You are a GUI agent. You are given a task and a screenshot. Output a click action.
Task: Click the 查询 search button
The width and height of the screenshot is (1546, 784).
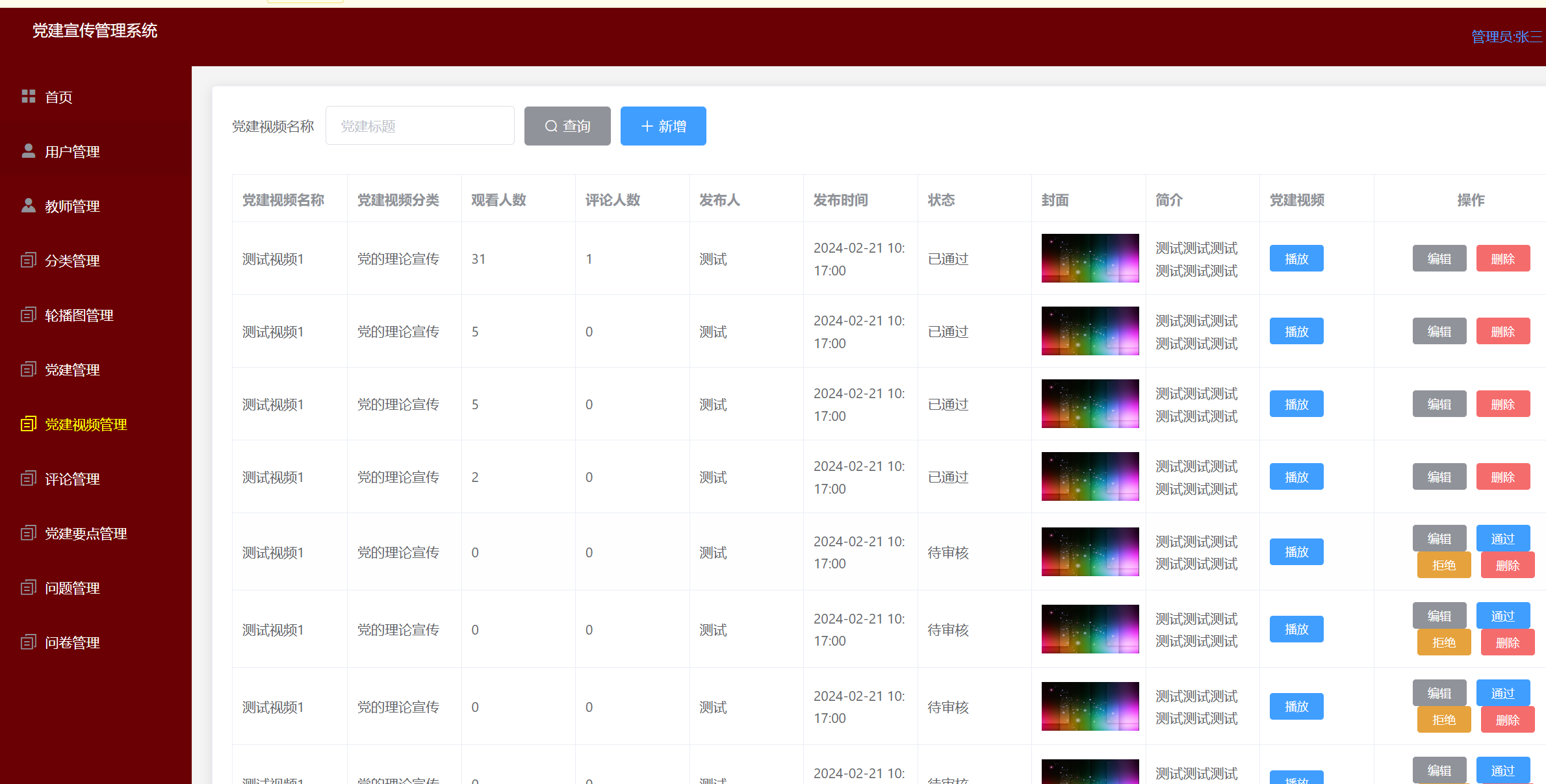(x=567, y=126)
